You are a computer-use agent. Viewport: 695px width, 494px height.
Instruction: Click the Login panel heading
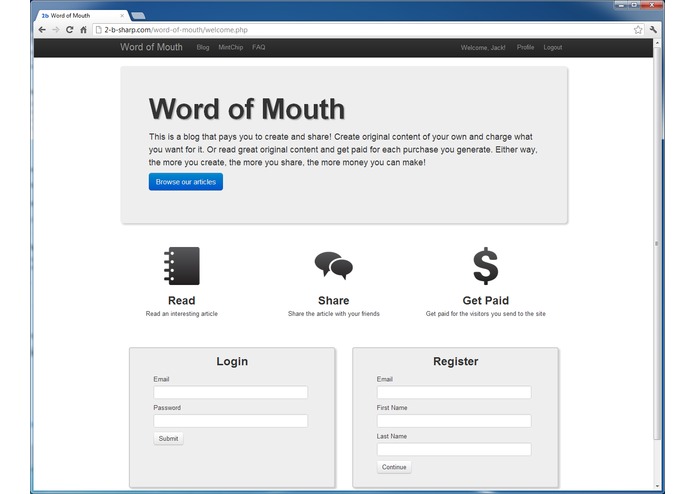pyautogui.click(x=232, y=361)
